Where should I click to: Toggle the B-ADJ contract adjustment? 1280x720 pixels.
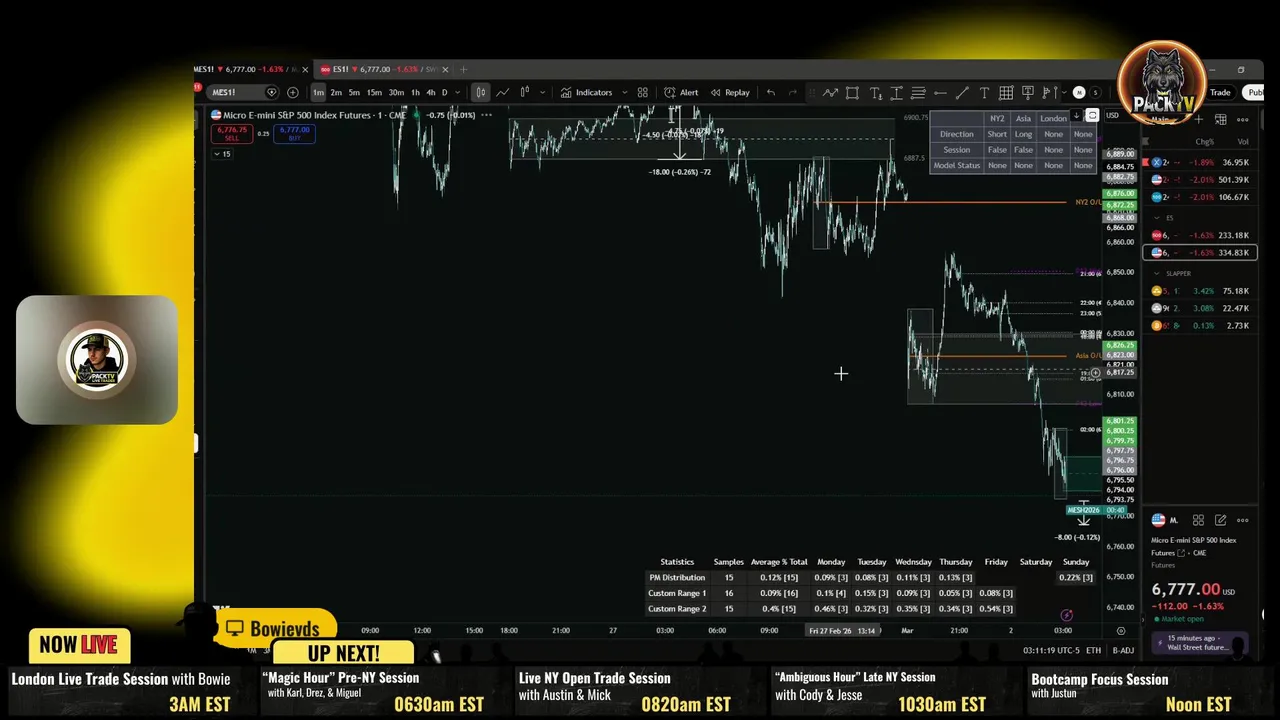point(1123,651)
